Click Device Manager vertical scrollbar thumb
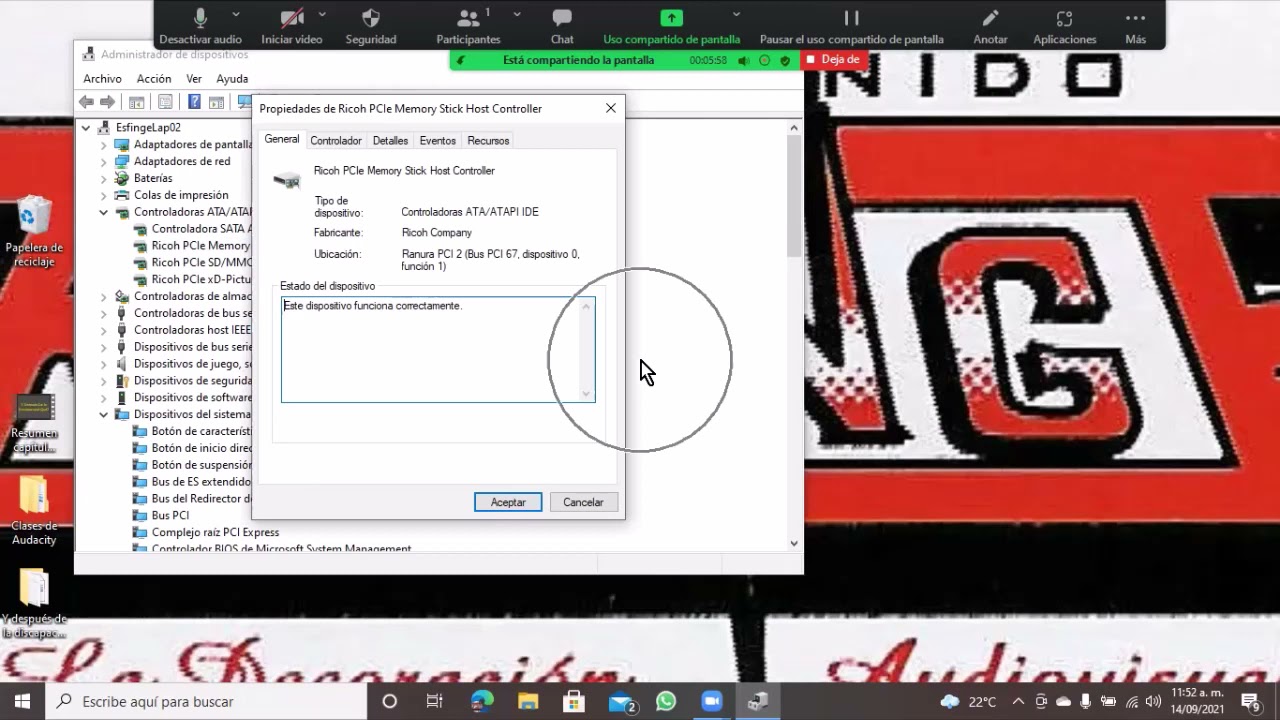The width and height of the screenshot is (1280, 720). tap(794, 195)
